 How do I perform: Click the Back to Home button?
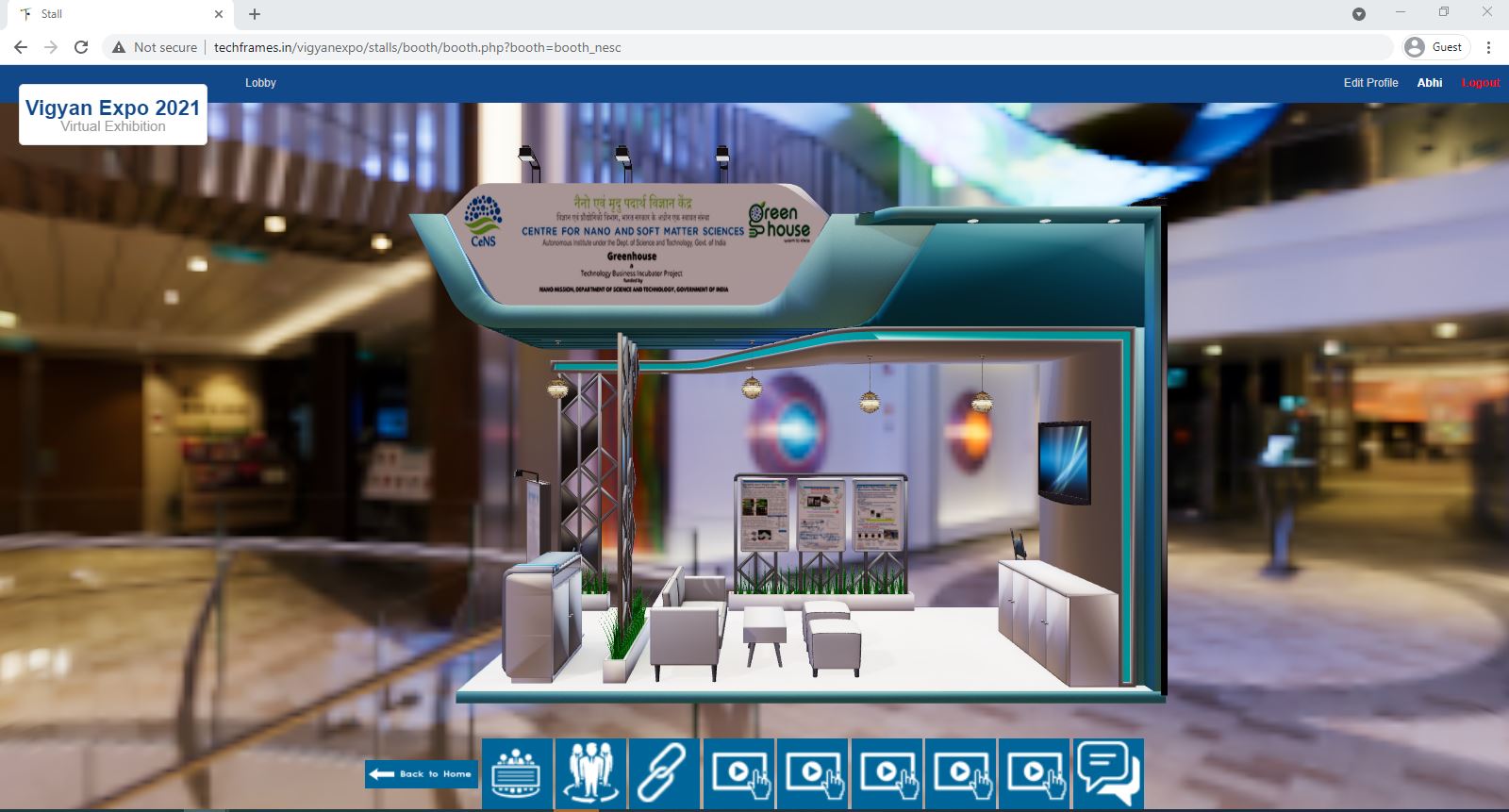(x=422, y=773)
